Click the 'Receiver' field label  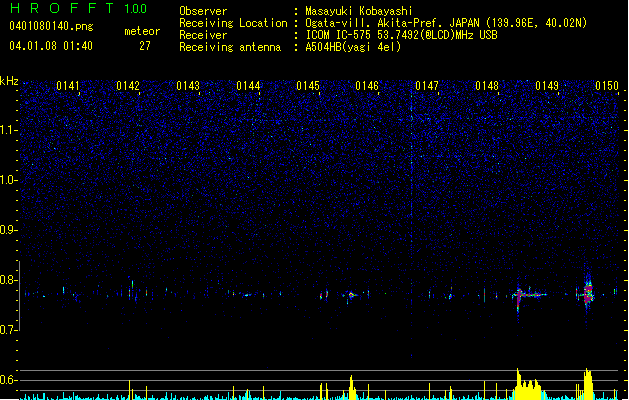click(x=203, y=35)
